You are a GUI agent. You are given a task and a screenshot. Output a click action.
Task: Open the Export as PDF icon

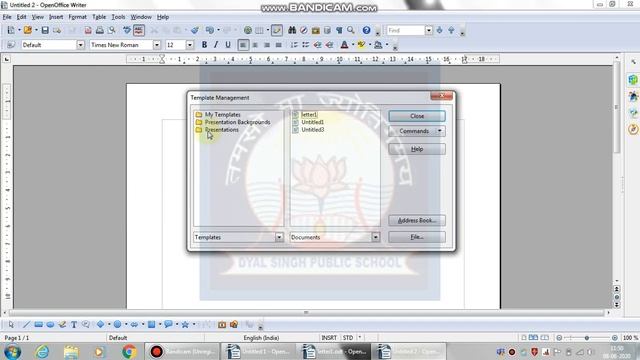(x=88, y=30)
